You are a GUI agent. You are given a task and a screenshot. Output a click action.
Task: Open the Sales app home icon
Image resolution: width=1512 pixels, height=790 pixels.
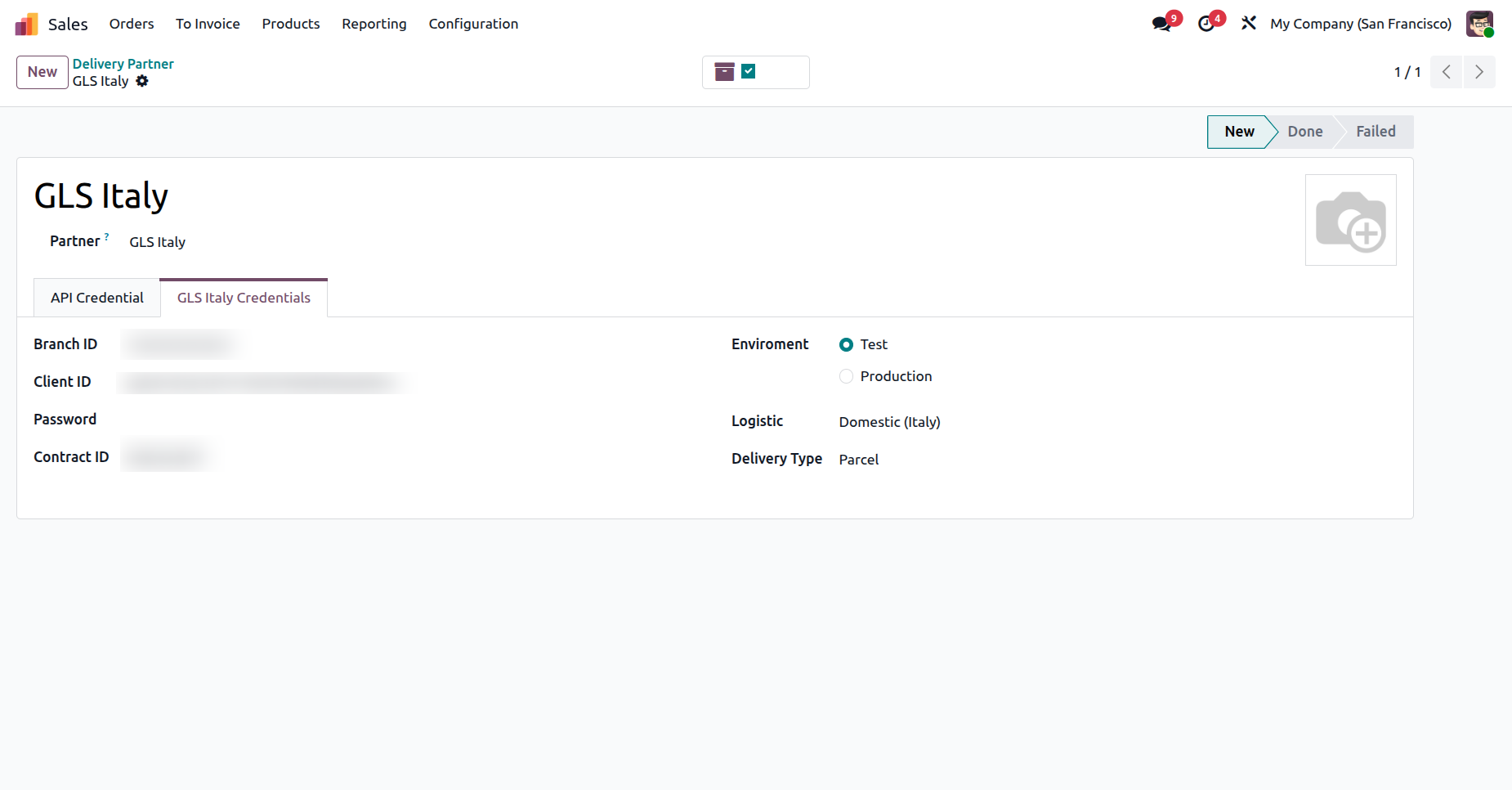coord(26,24)
